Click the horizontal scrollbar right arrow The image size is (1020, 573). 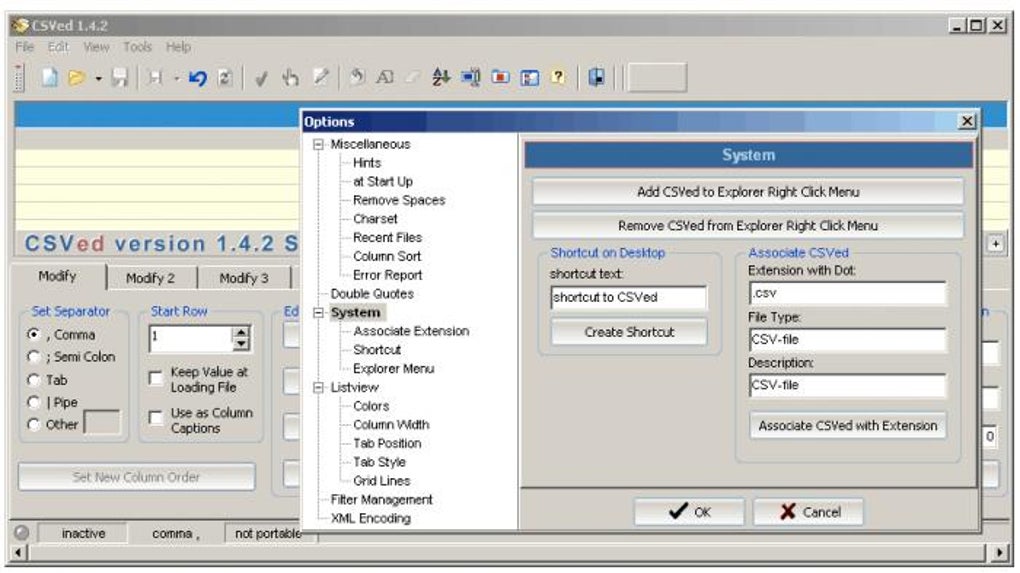1000,553
